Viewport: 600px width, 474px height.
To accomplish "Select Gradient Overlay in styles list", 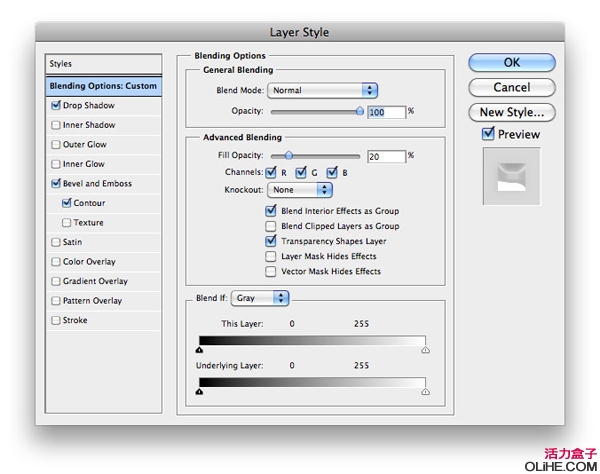I will (95, 281).
